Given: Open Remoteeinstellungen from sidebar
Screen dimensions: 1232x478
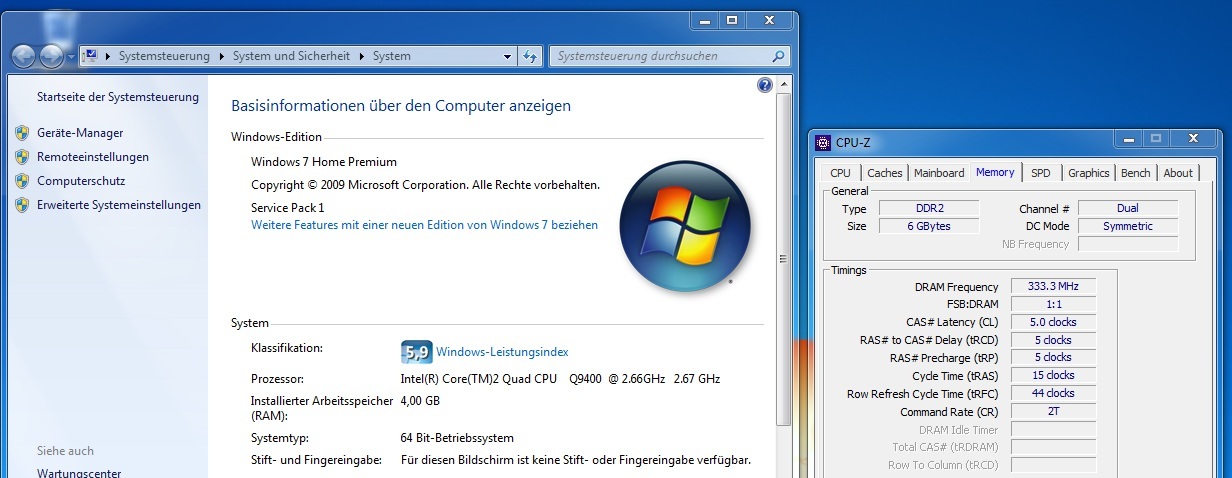Looking at the screenshot, I should click(93, 157).
